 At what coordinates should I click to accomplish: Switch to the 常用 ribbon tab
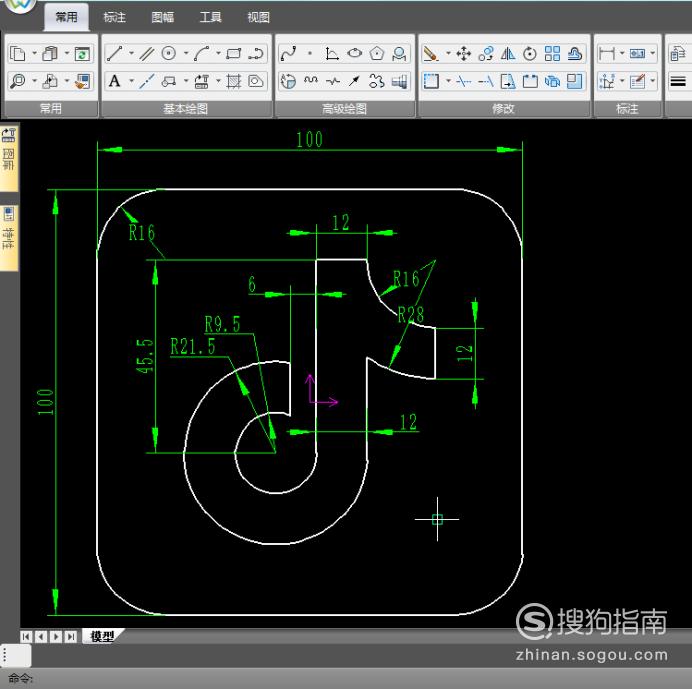click(67, 17)
